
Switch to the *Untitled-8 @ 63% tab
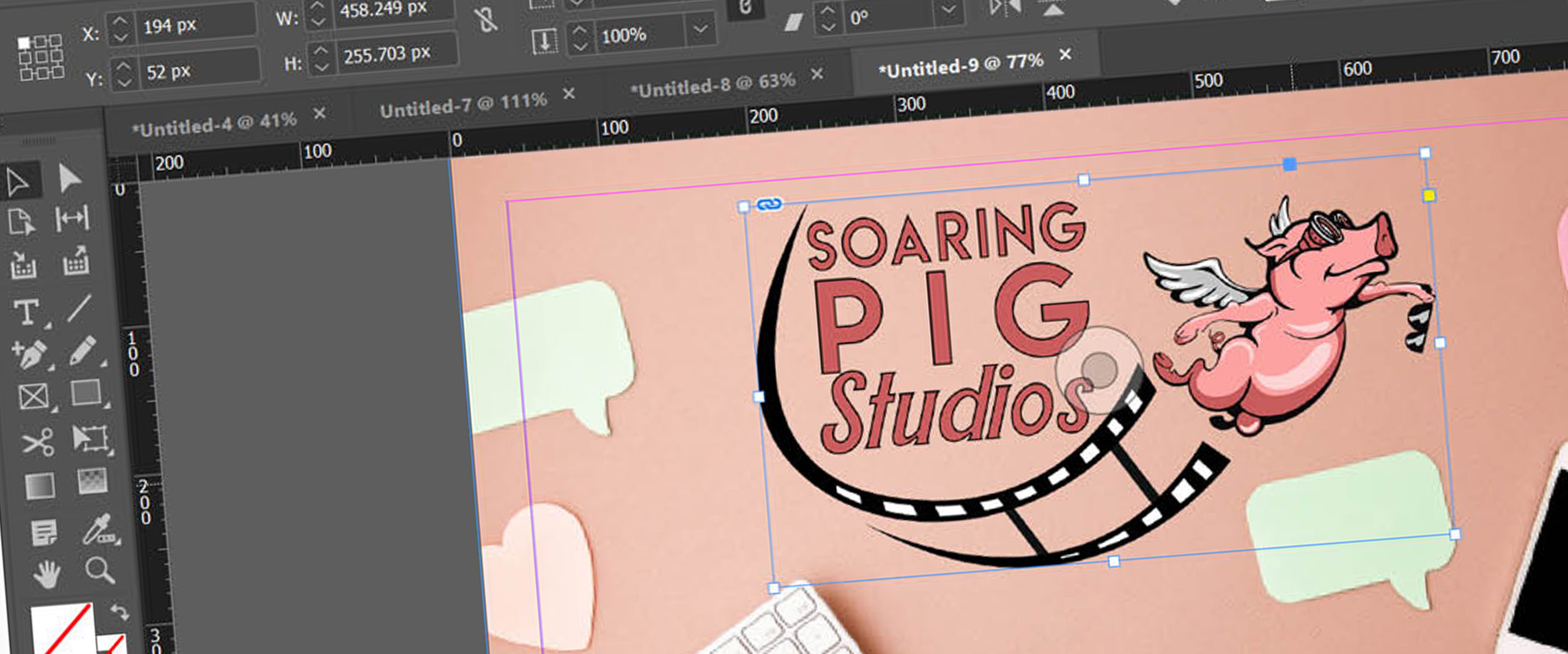pos(713,84)
